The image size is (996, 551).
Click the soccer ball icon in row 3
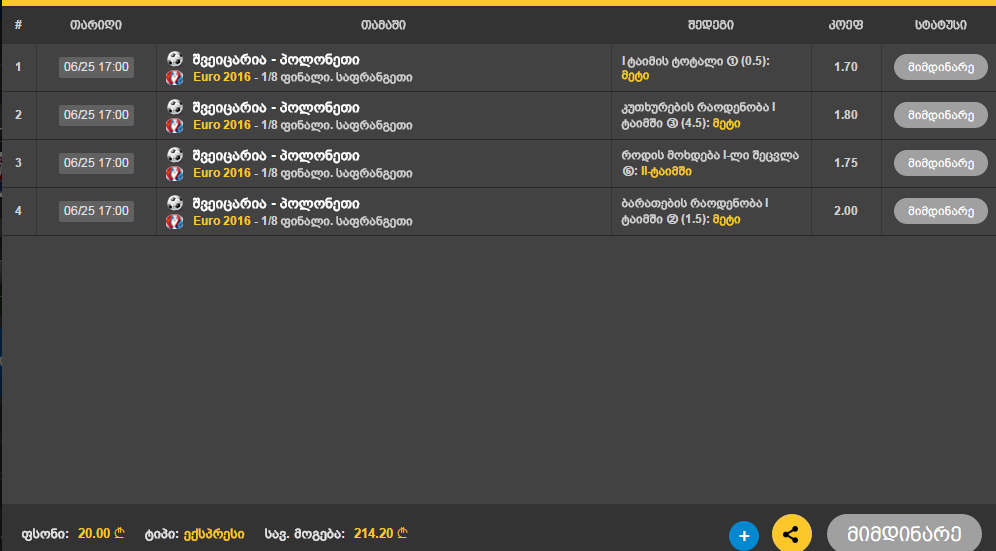[x=175, y=155]
